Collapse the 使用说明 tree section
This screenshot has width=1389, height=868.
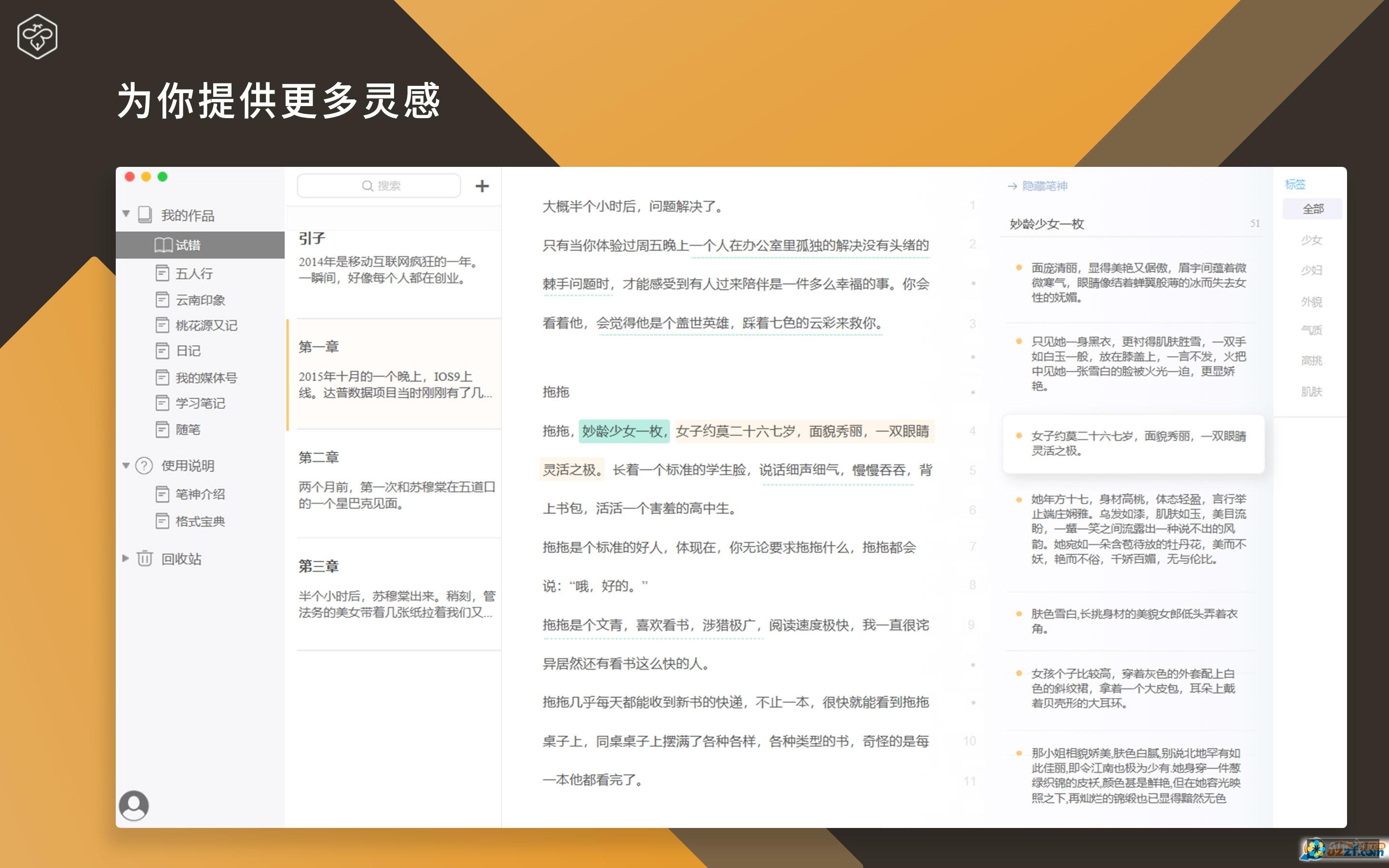click(126, 465)
